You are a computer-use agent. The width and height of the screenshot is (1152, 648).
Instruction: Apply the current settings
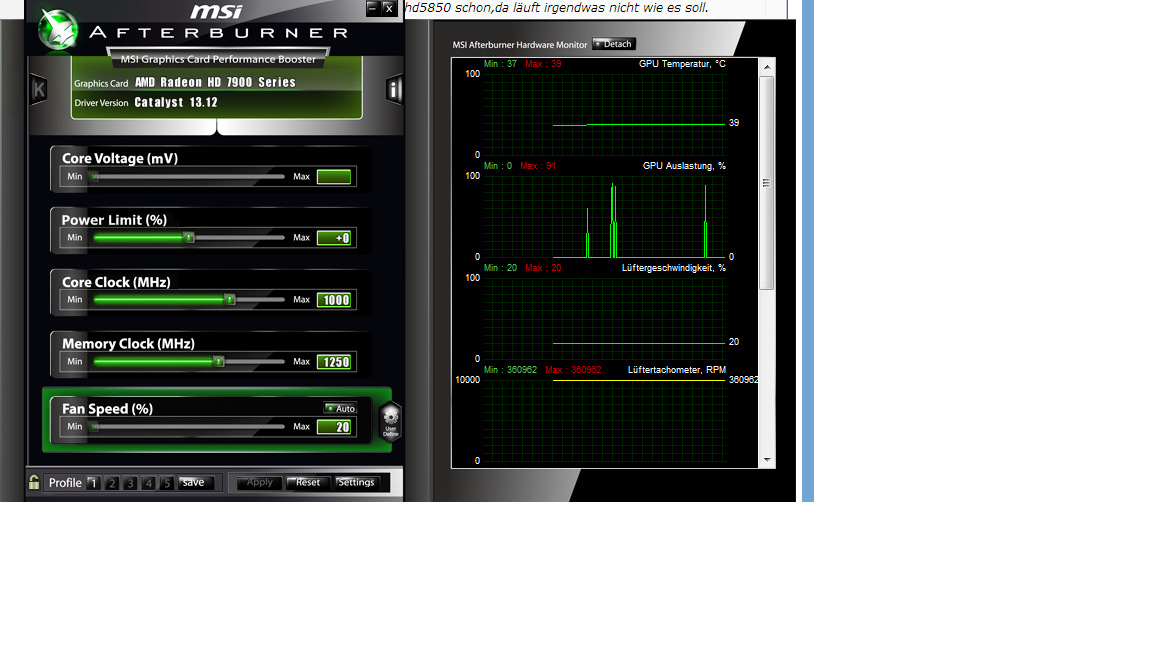259,483
